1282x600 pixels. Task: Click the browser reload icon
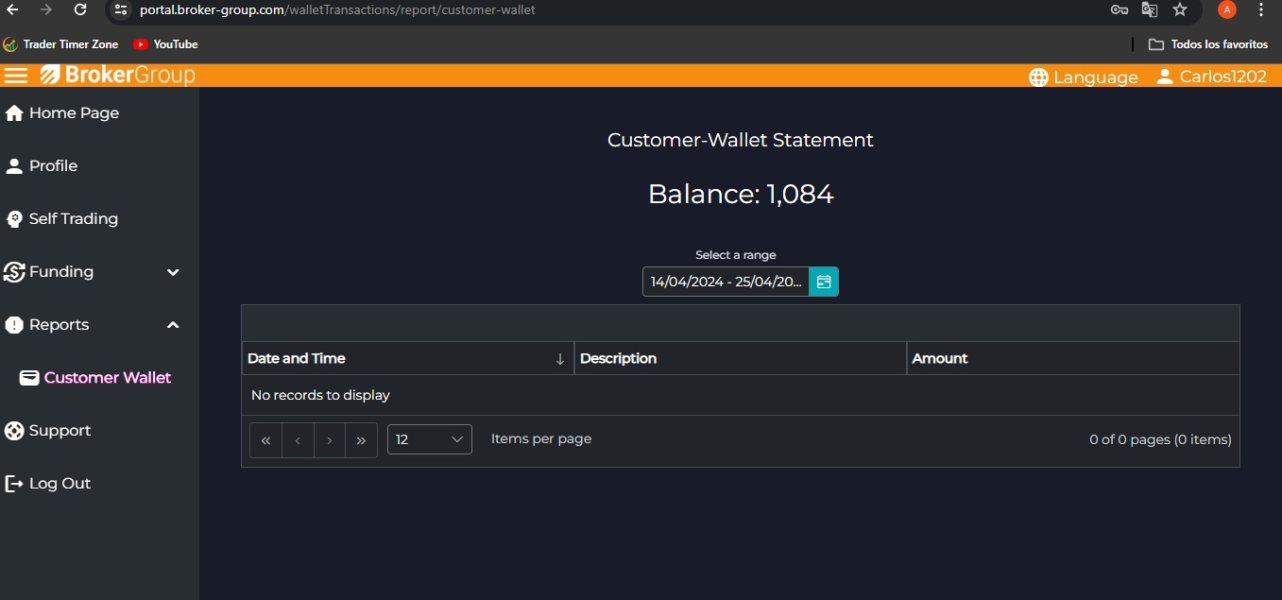pos(80,10)
